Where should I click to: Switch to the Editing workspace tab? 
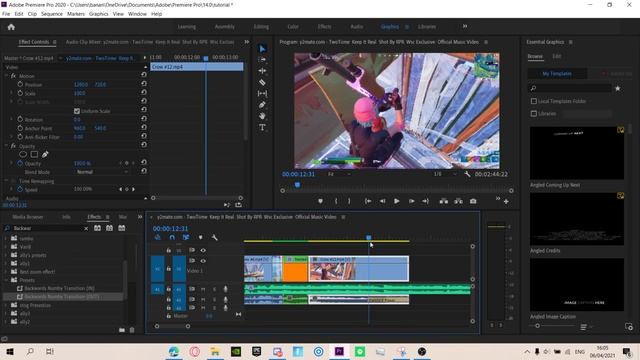tap(261, 27)
